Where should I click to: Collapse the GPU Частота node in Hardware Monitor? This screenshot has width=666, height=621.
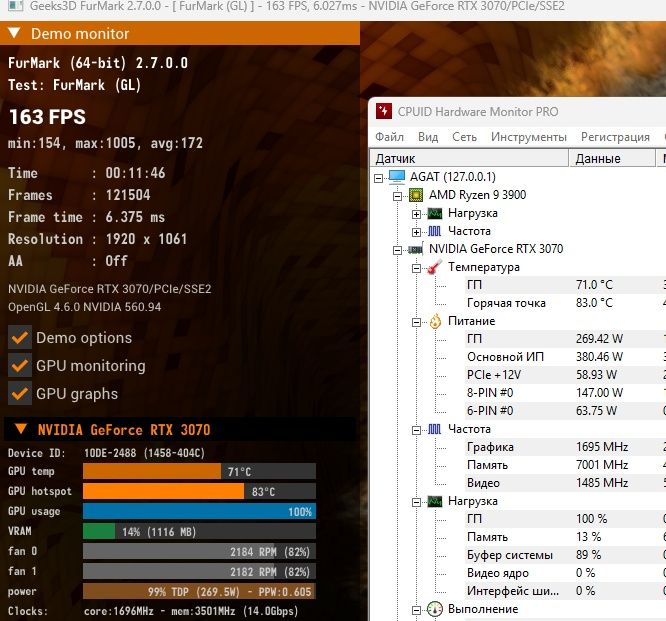pyautogui.click(x=416, y=430)
